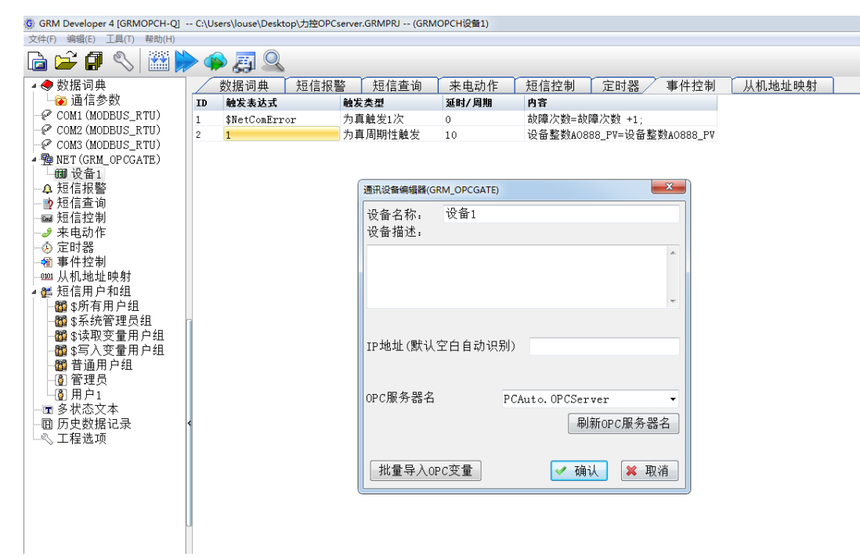Click the compile grid toolbar icon
860x557 pixels.
point(159,61)
